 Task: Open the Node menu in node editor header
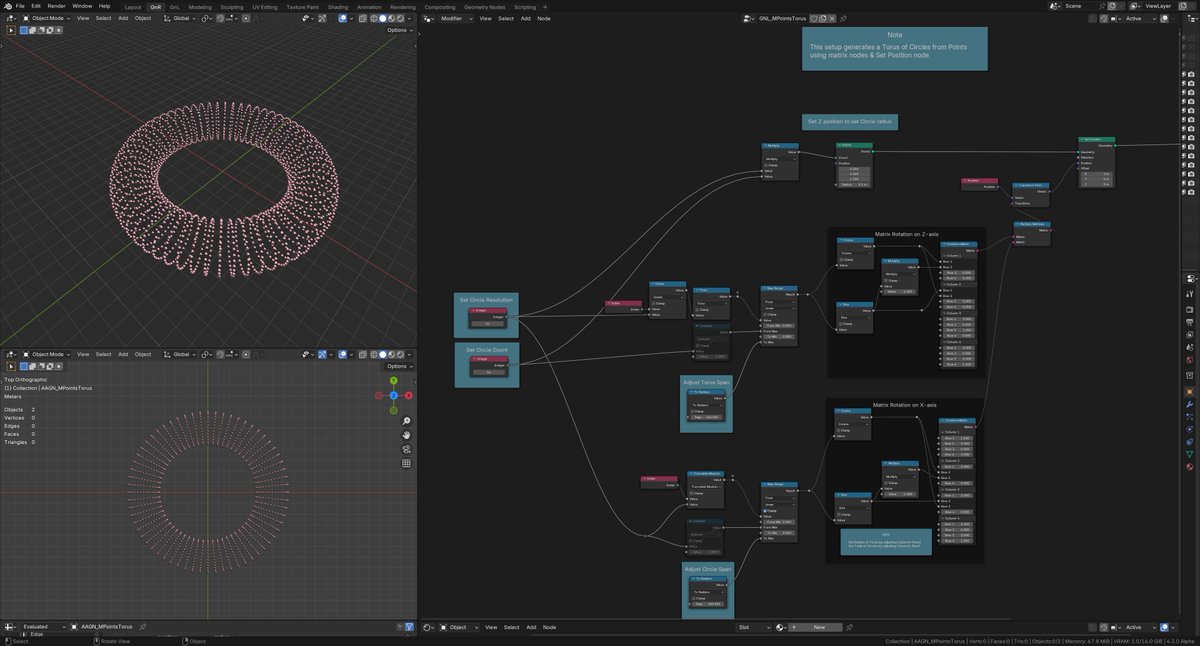tap(544, 18)
